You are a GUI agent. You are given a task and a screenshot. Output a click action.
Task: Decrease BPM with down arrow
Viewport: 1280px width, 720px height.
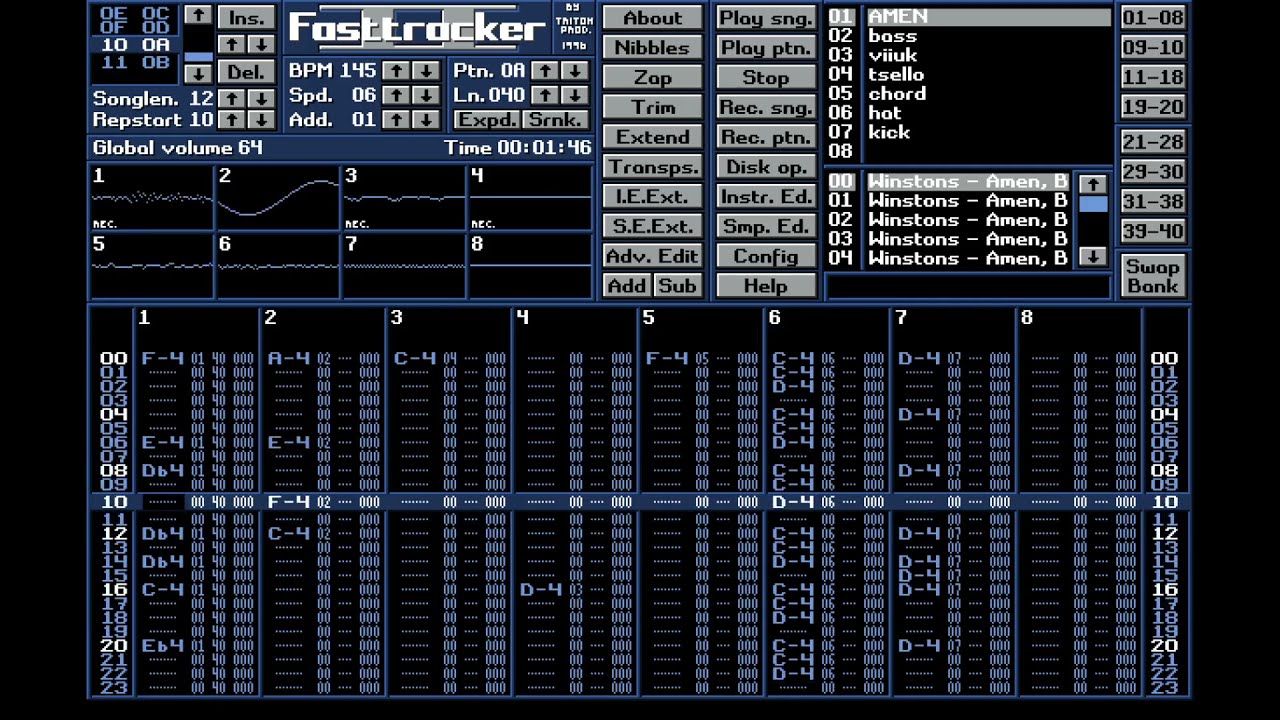(426, 71)
